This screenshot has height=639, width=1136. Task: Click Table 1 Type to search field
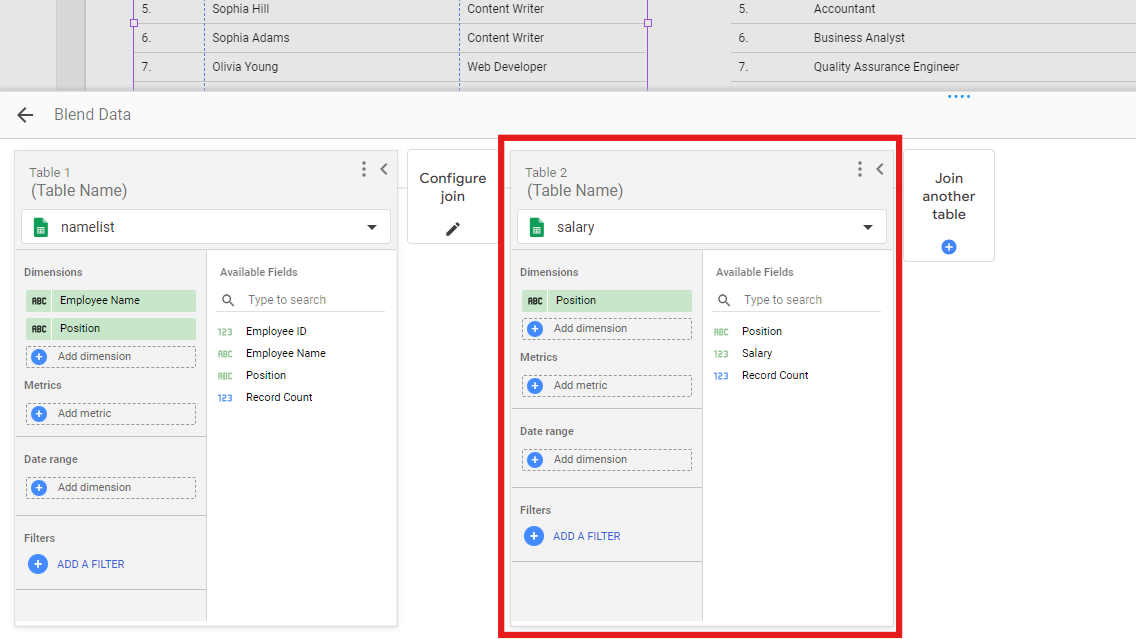point(310,300)
